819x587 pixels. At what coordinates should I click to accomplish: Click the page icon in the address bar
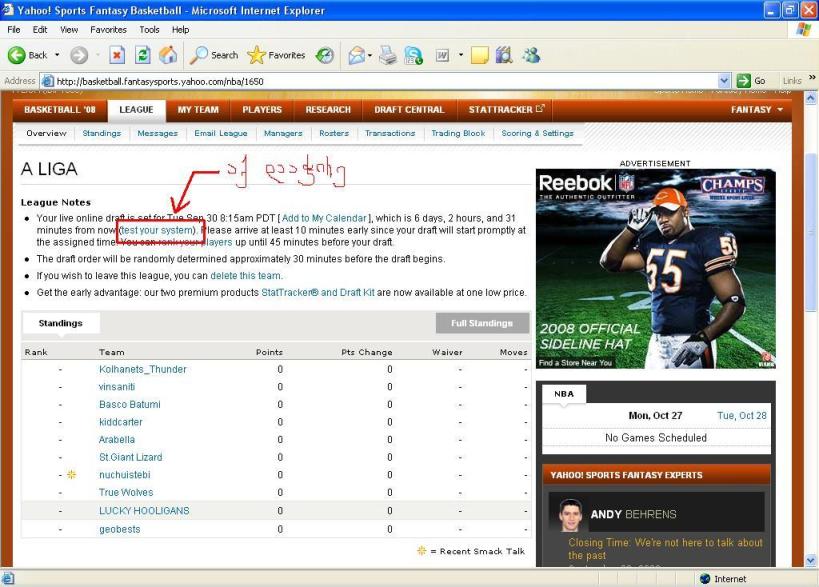tap(48, 81)
